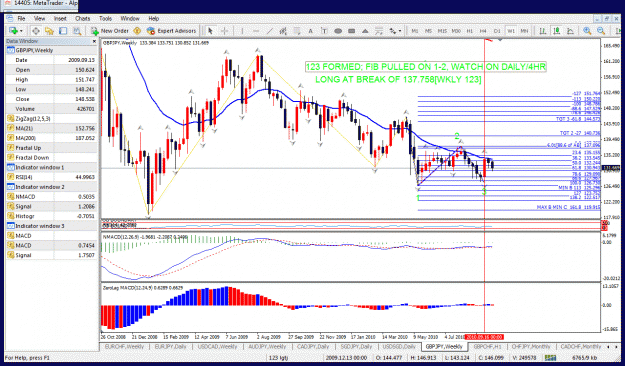Open the Help menu
Viewport: 625px width, 366px height.
(153, 18)
